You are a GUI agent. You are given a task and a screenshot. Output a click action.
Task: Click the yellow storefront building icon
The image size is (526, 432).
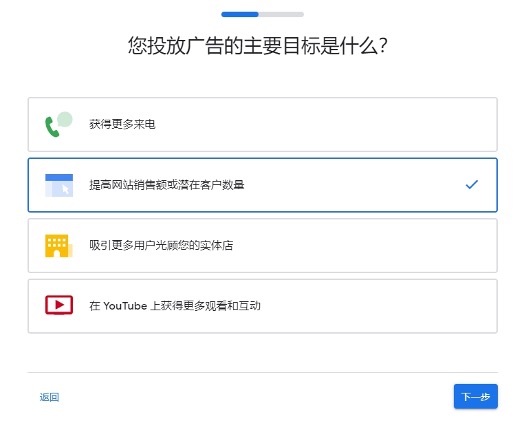59,246
